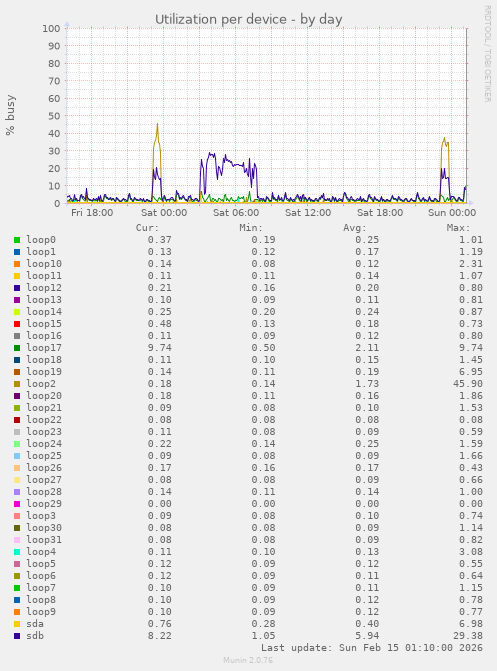Click the 'Avg:' column header
497x671 pixels.
354,228
